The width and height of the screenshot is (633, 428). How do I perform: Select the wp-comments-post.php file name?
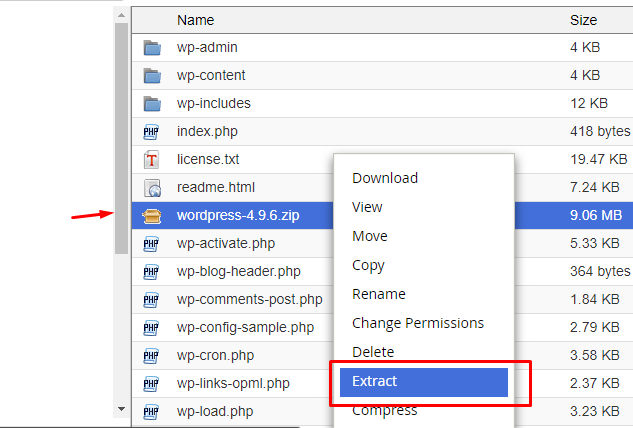pos(249,300)
